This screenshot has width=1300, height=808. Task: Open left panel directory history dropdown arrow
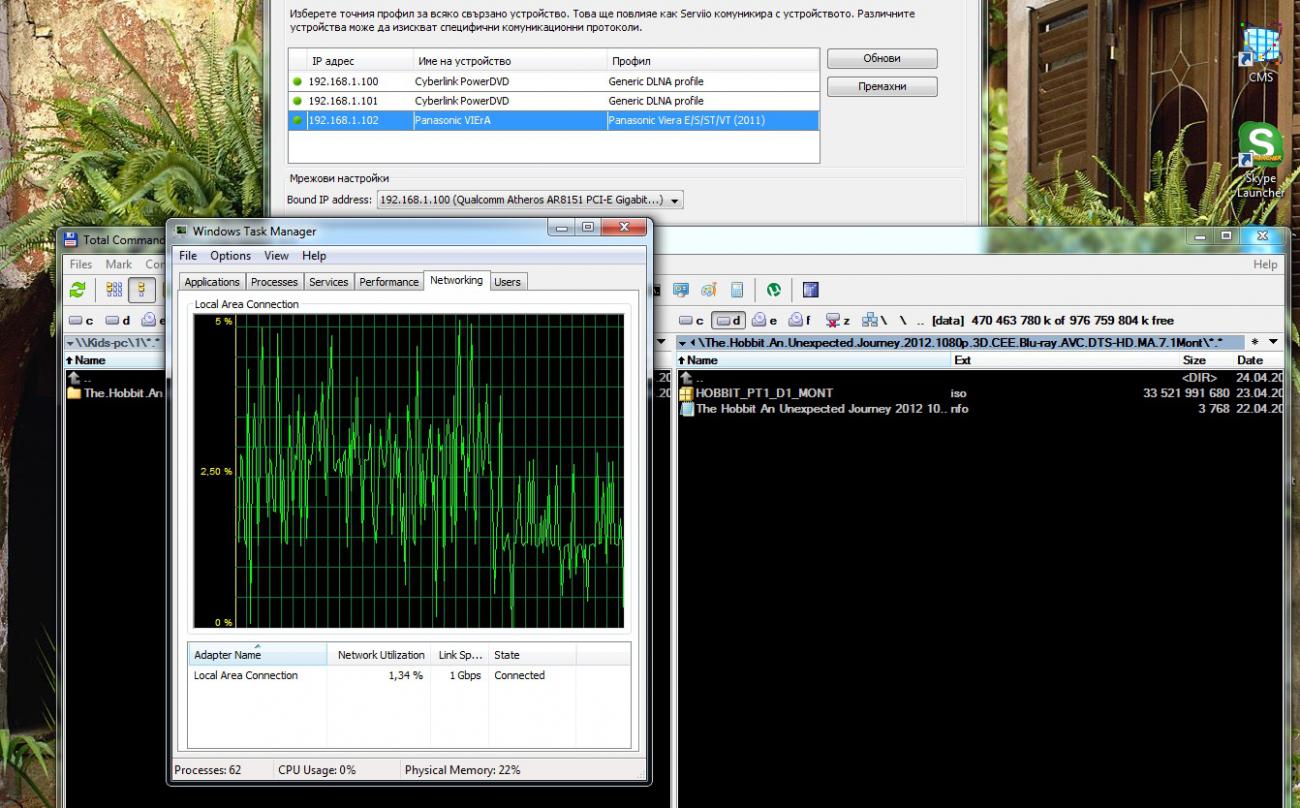tap(70, 343)
